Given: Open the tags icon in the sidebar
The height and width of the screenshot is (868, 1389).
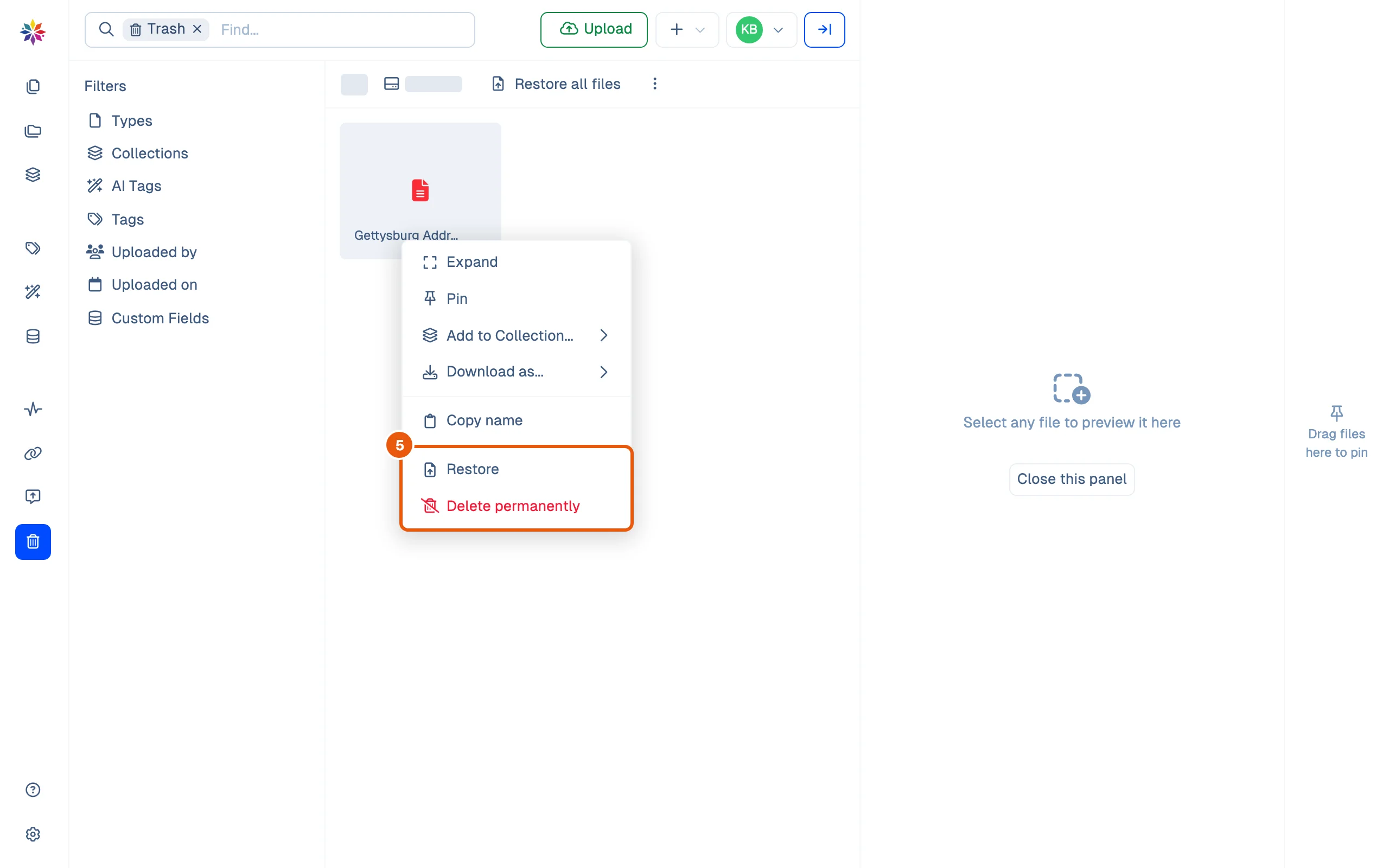Looking at the screenshot, I should pos(33,248).
